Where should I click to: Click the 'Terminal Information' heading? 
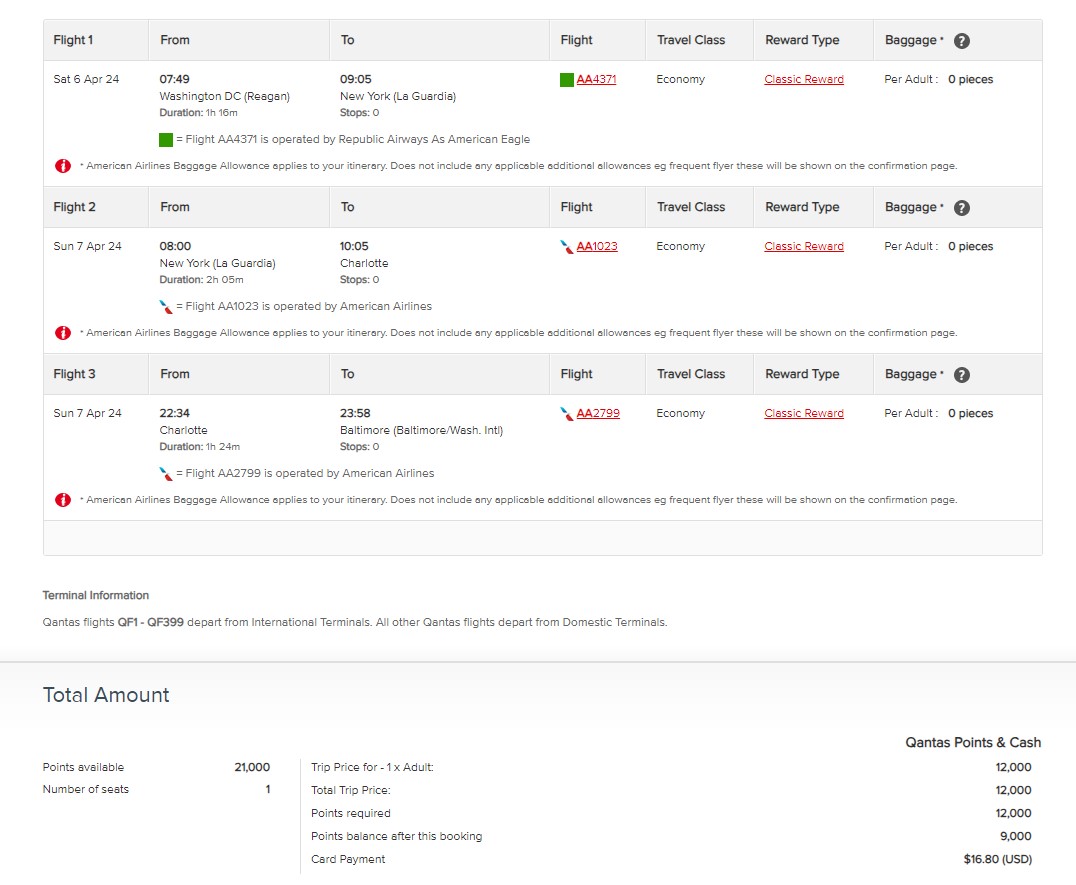[95, 595]
